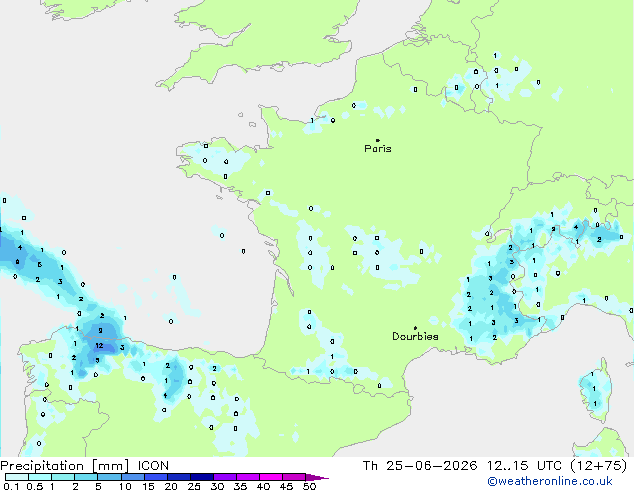Click the Paris location dot marker

pos(378,140)
